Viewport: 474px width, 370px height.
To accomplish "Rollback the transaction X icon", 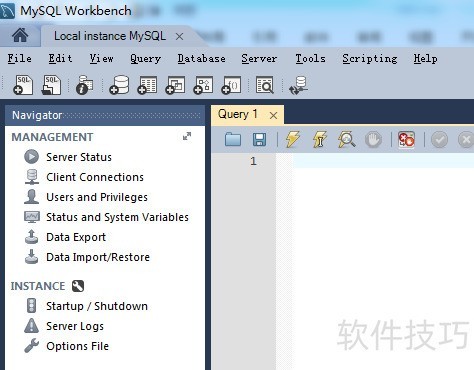I will tap(466, 139).
